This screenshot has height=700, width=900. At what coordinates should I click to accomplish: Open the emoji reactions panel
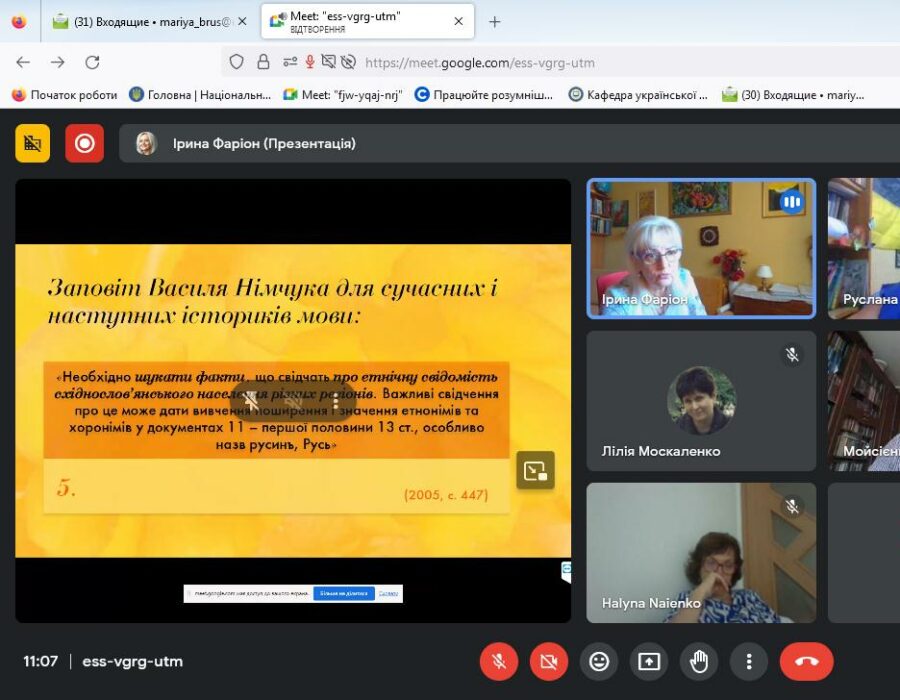(599, 661)
